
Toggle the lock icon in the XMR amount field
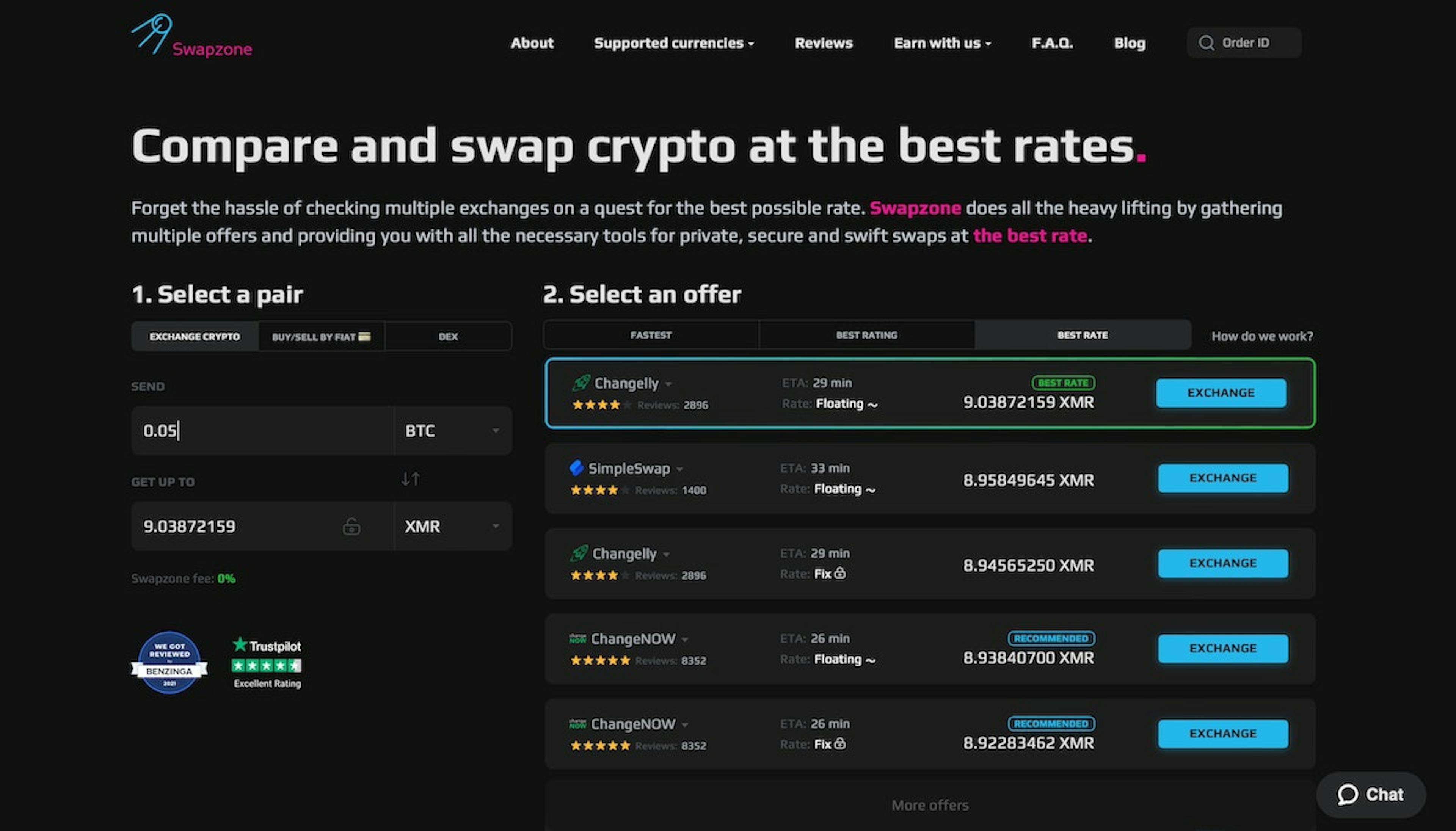pos(351,526)
